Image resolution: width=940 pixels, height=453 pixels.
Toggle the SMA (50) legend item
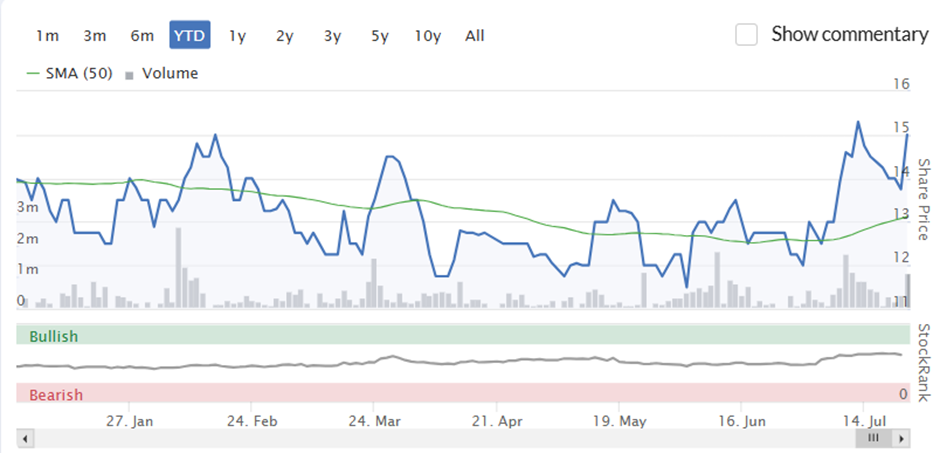click(x=70, y=74)
